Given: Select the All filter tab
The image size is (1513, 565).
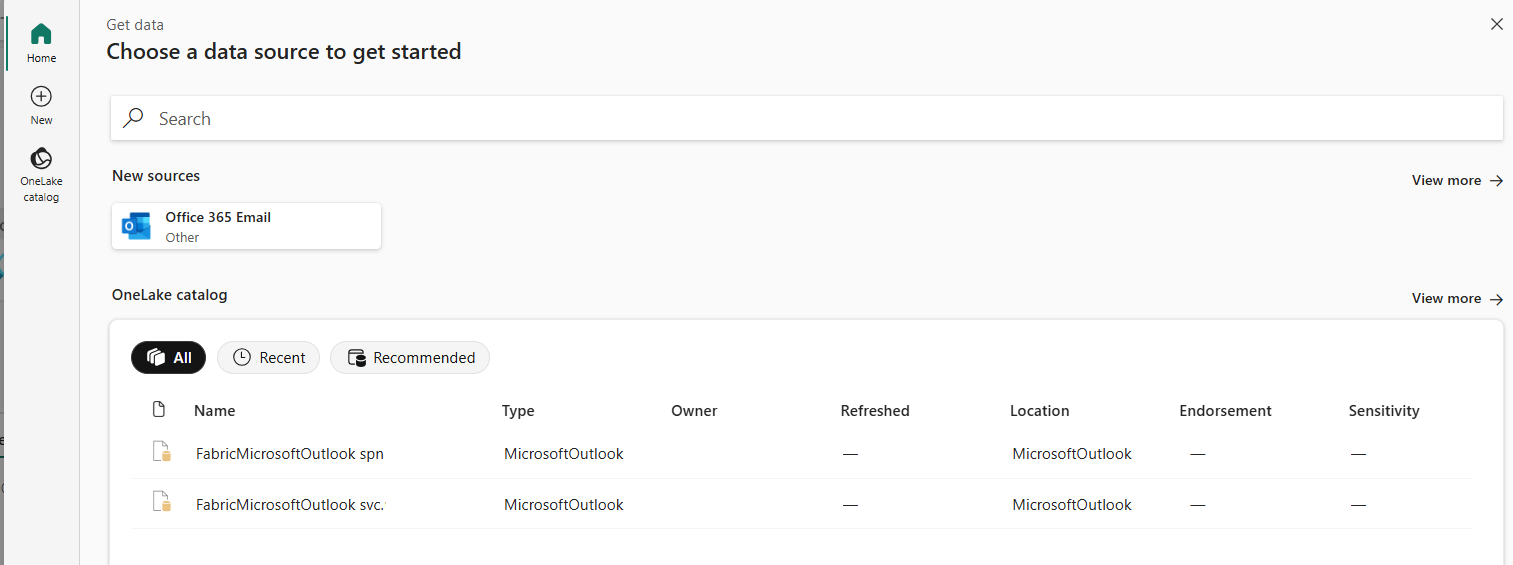Looking at the screenshot, I should [168, 357].
